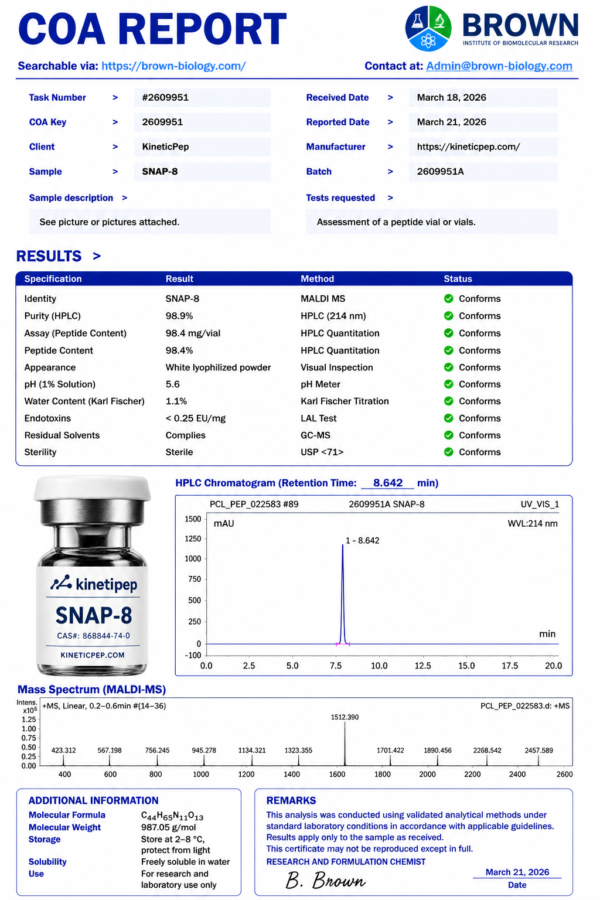Click the REMARKS section heading

[291, 801]
